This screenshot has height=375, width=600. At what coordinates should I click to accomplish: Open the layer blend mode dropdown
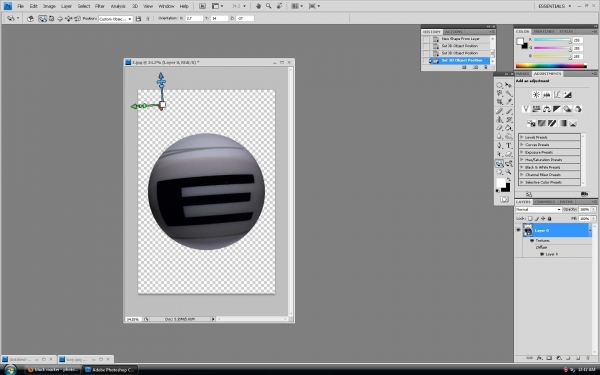pyautogui.click(x=538, y=209)
